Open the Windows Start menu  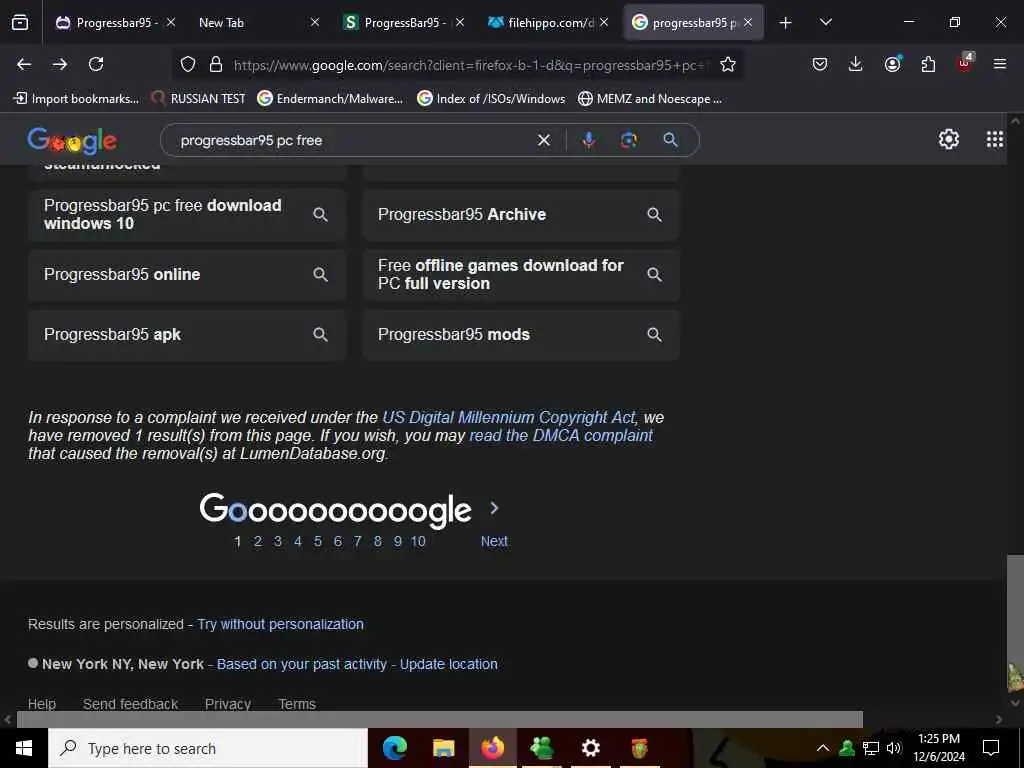(x=24, y=748)
